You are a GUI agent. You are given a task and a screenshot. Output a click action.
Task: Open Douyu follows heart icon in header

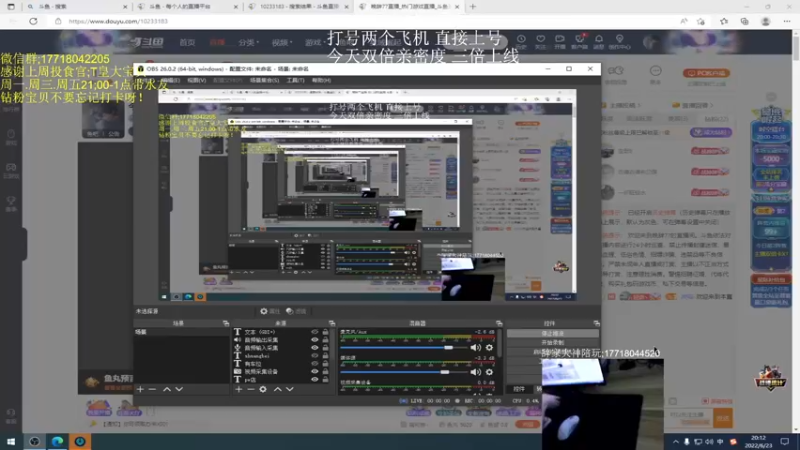pyautogui.click(x=540, y=41)
